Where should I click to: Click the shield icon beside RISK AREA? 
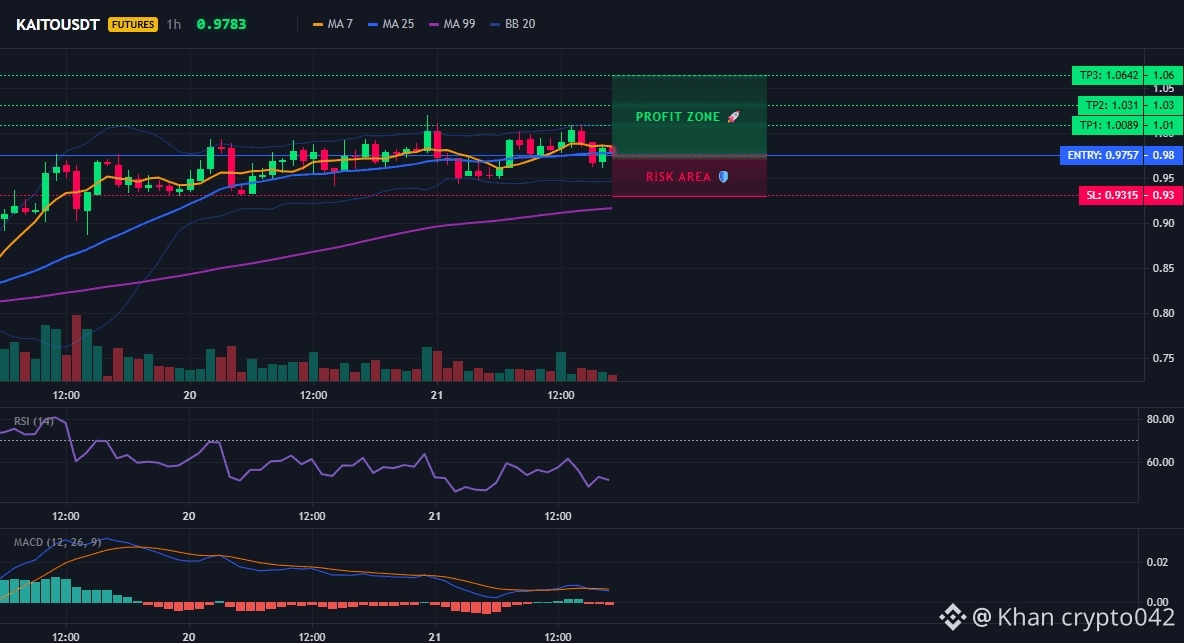[x=723, y=177]
